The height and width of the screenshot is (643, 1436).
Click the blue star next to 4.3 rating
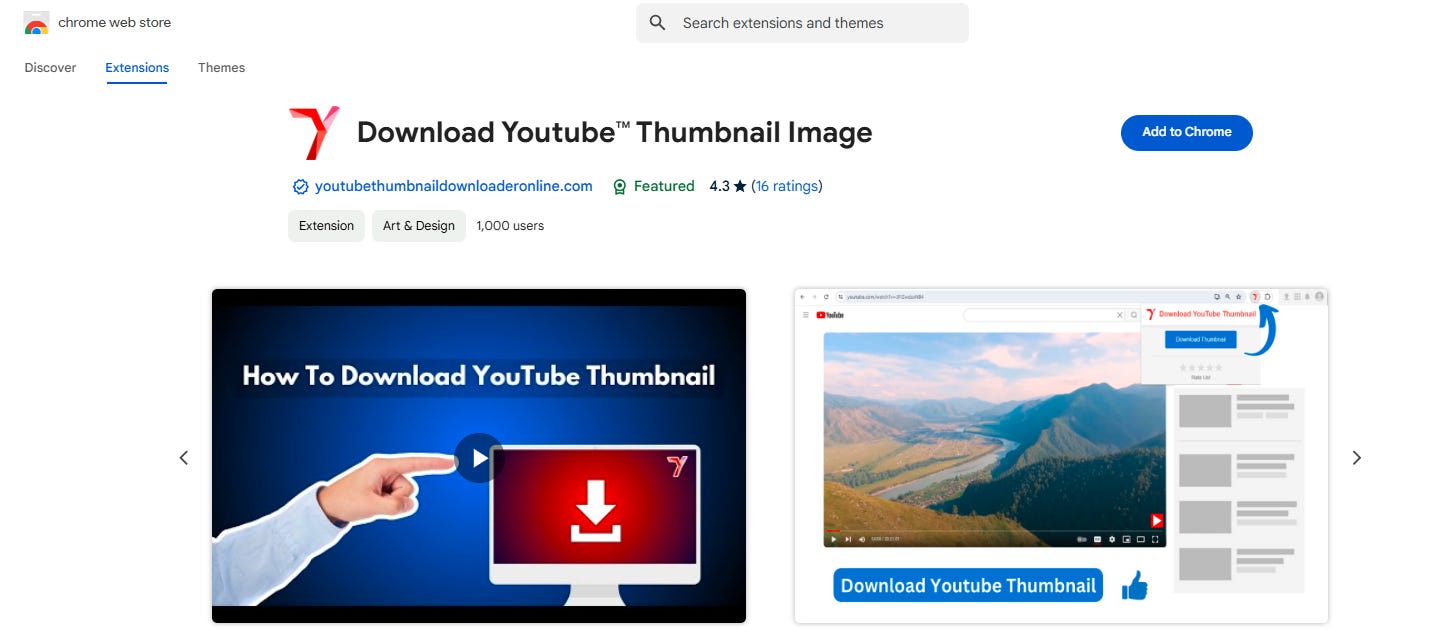point(739,186)
